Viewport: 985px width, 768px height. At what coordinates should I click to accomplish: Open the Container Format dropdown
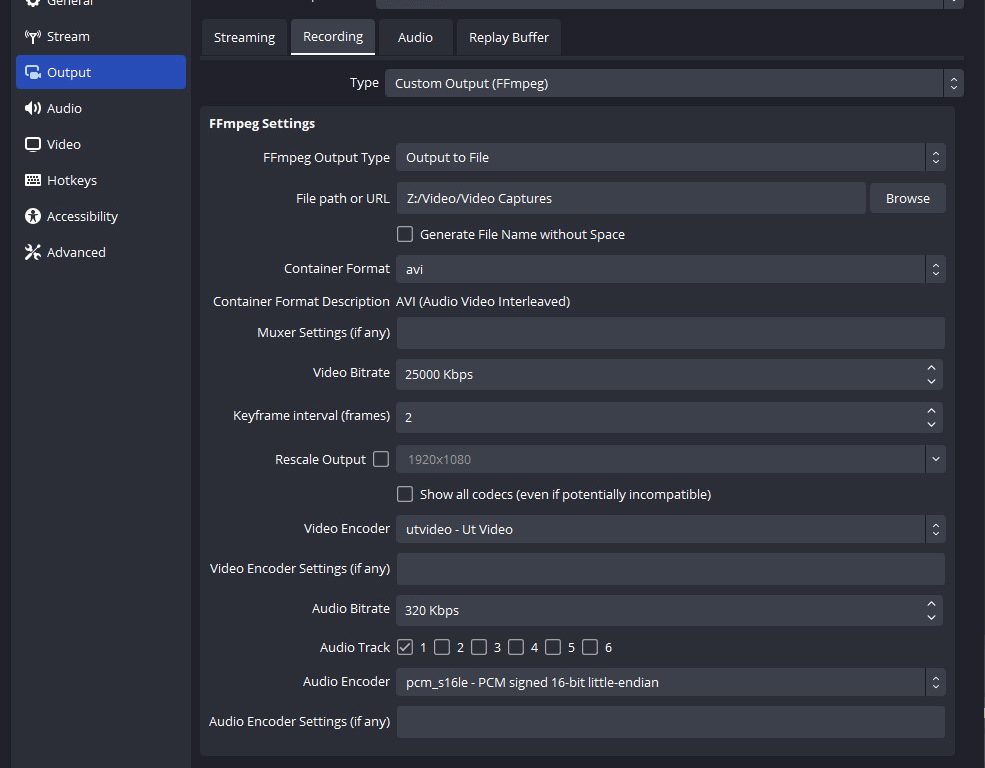point(670,269)
